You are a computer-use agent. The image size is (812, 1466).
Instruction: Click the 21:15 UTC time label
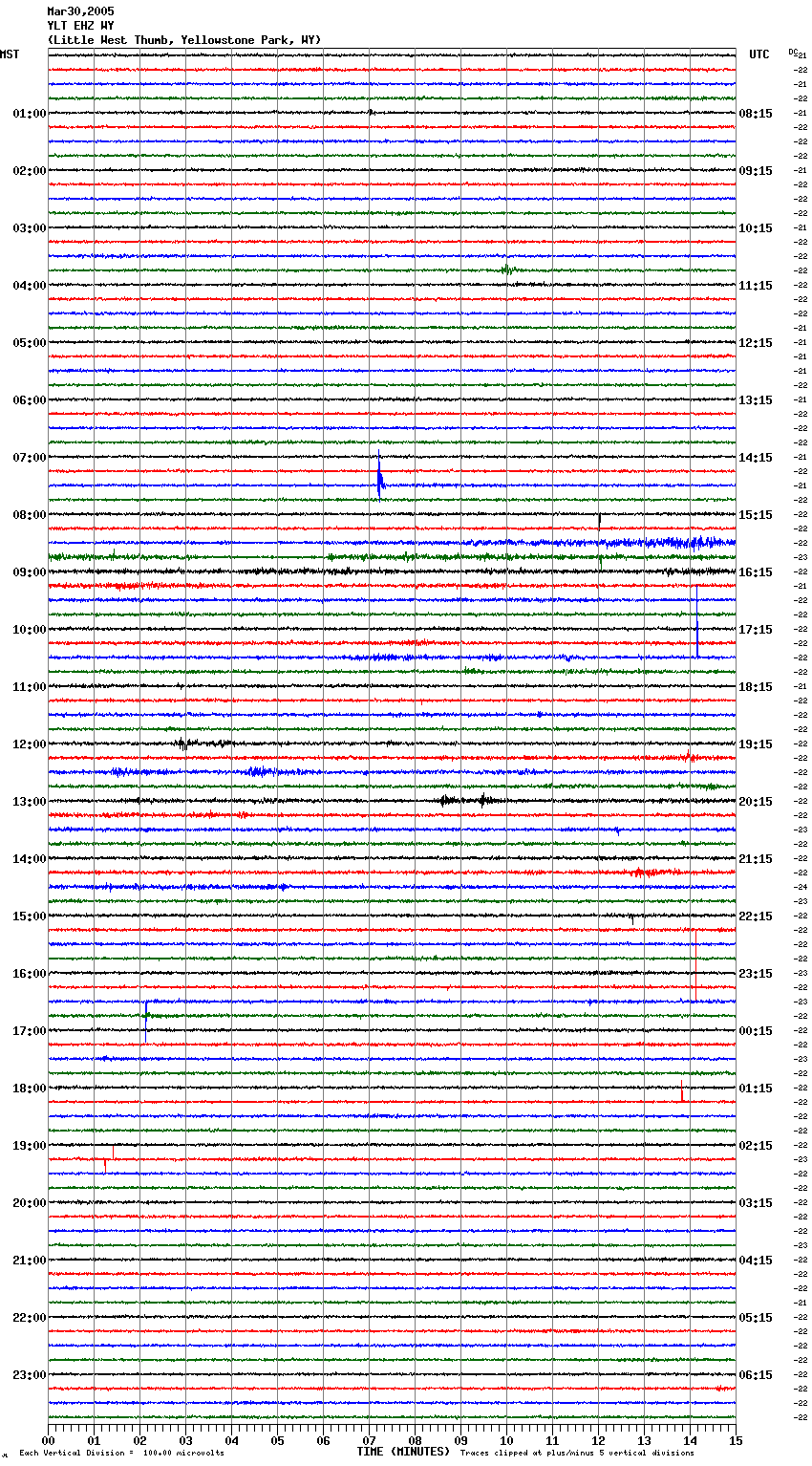coord(756,859)
